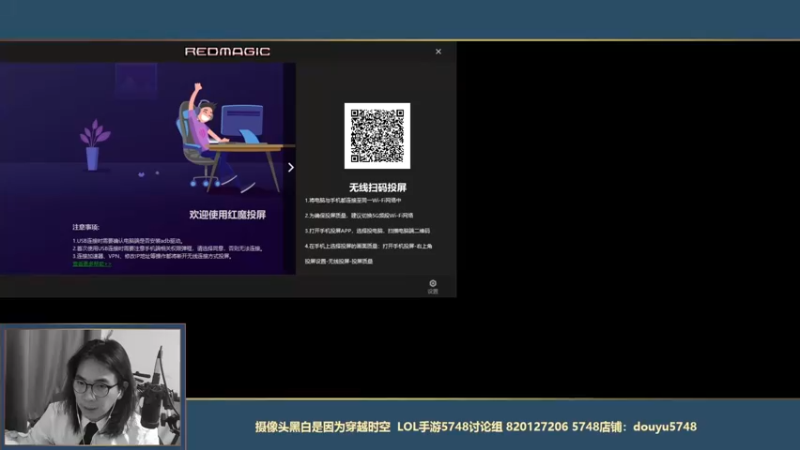Click the bottom banner text with douyu5748
Viewport: 800px width, 450px height.
(476, 427)
